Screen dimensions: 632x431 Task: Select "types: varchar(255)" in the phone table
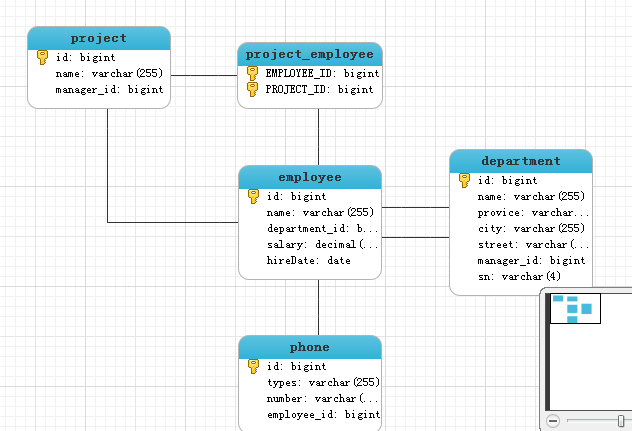[x=323, y=382]
